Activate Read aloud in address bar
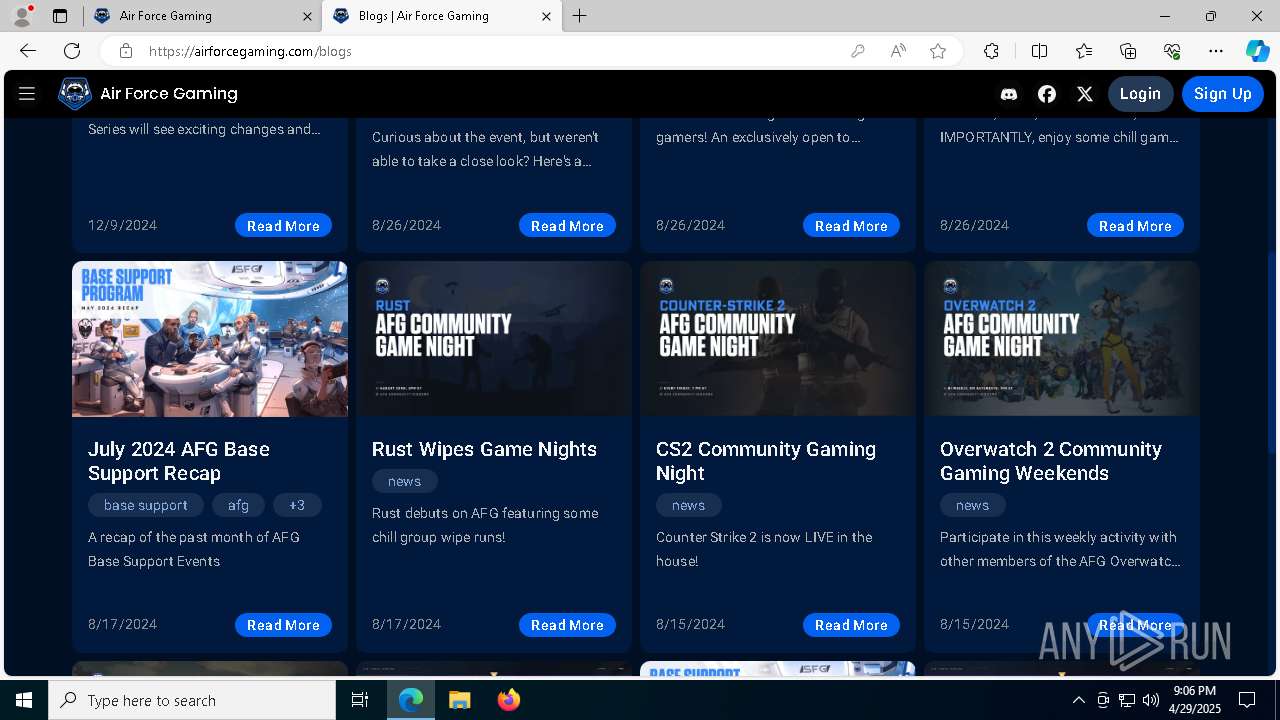This screenshot has width=1280, height=720. tap(898, 51)
